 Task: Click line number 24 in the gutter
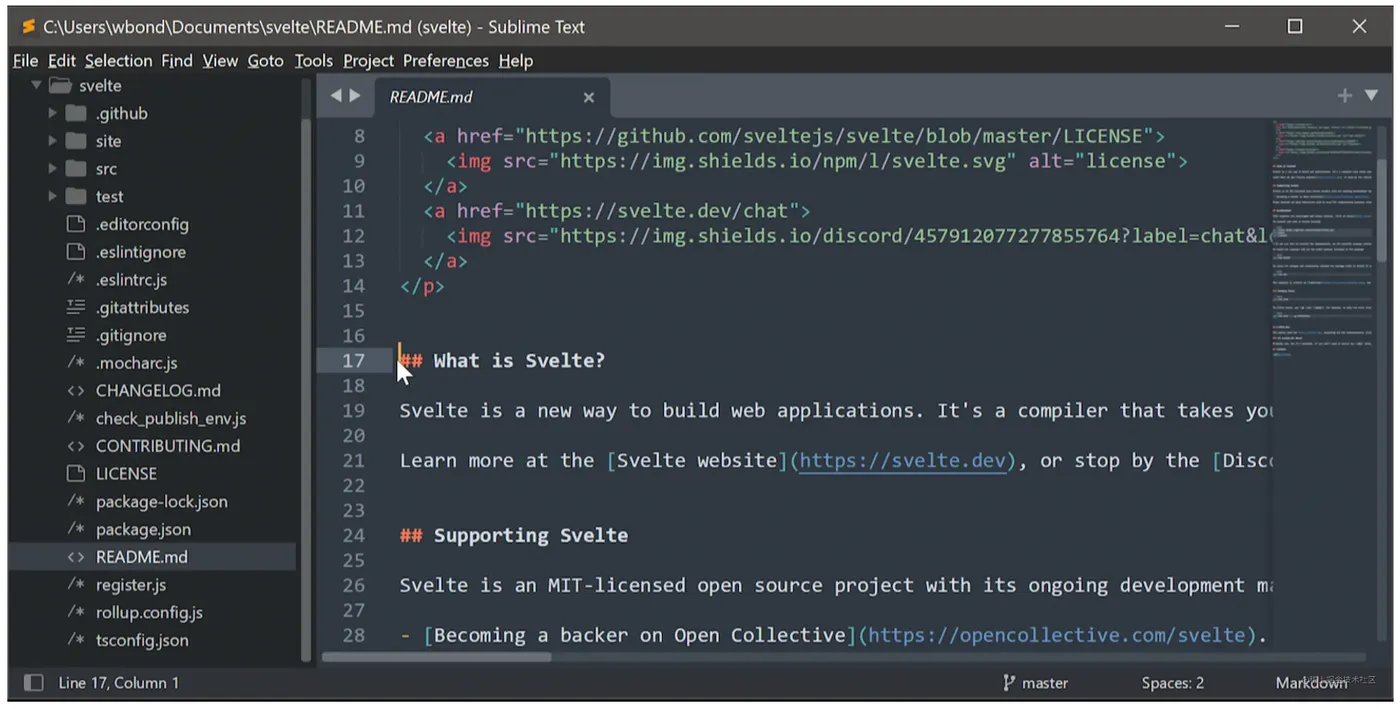point(354,536)
